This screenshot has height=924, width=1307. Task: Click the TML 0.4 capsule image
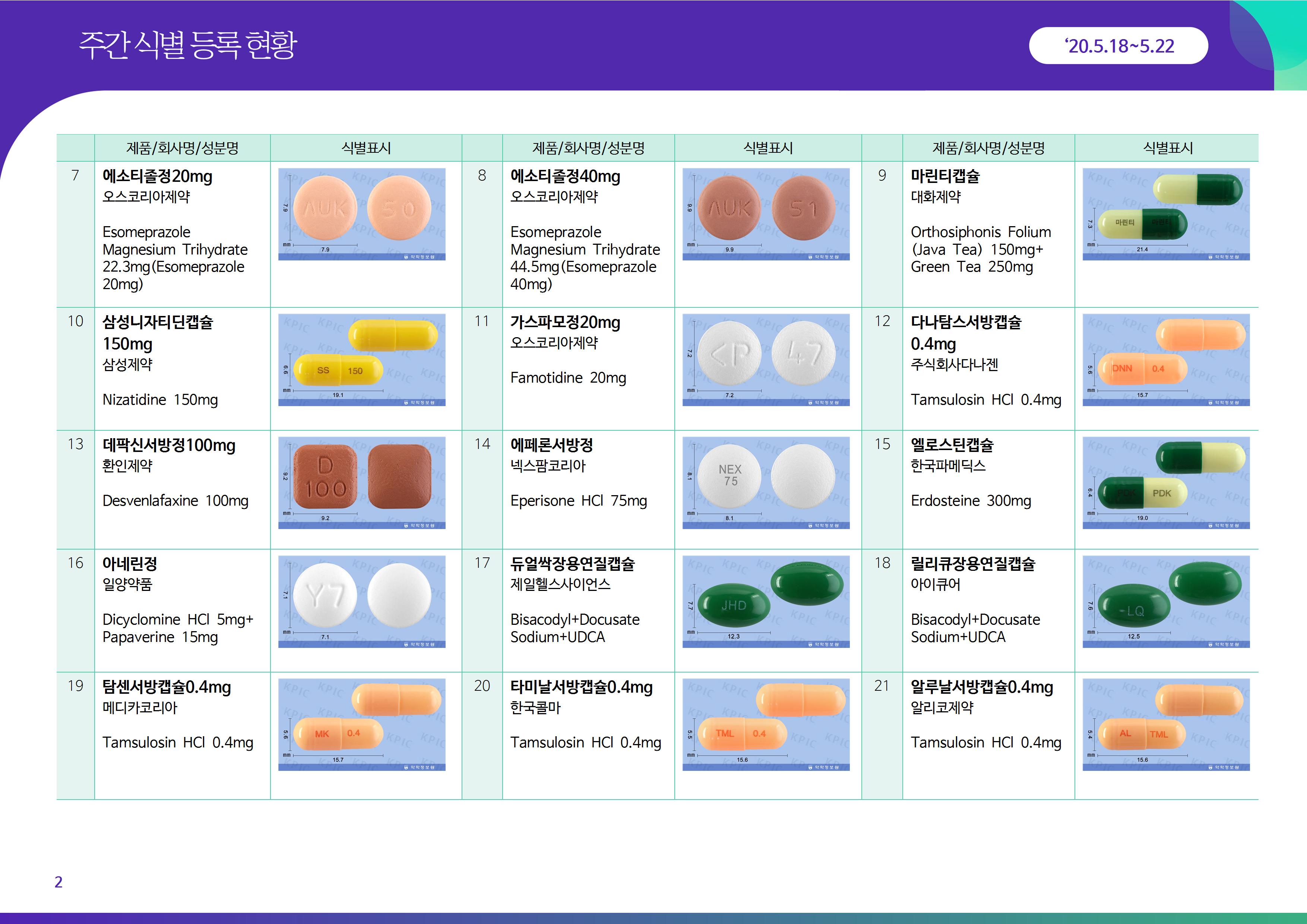point(766,724)
